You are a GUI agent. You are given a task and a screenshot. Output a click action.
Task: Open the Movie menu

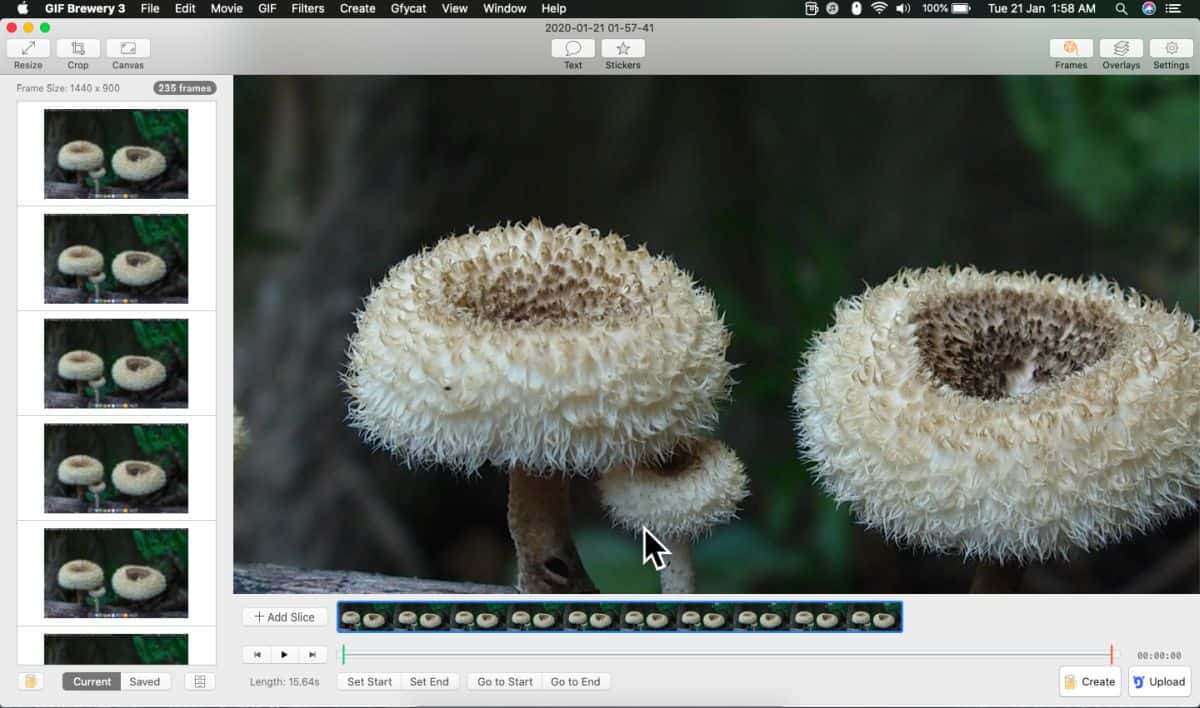coord(227,8)
